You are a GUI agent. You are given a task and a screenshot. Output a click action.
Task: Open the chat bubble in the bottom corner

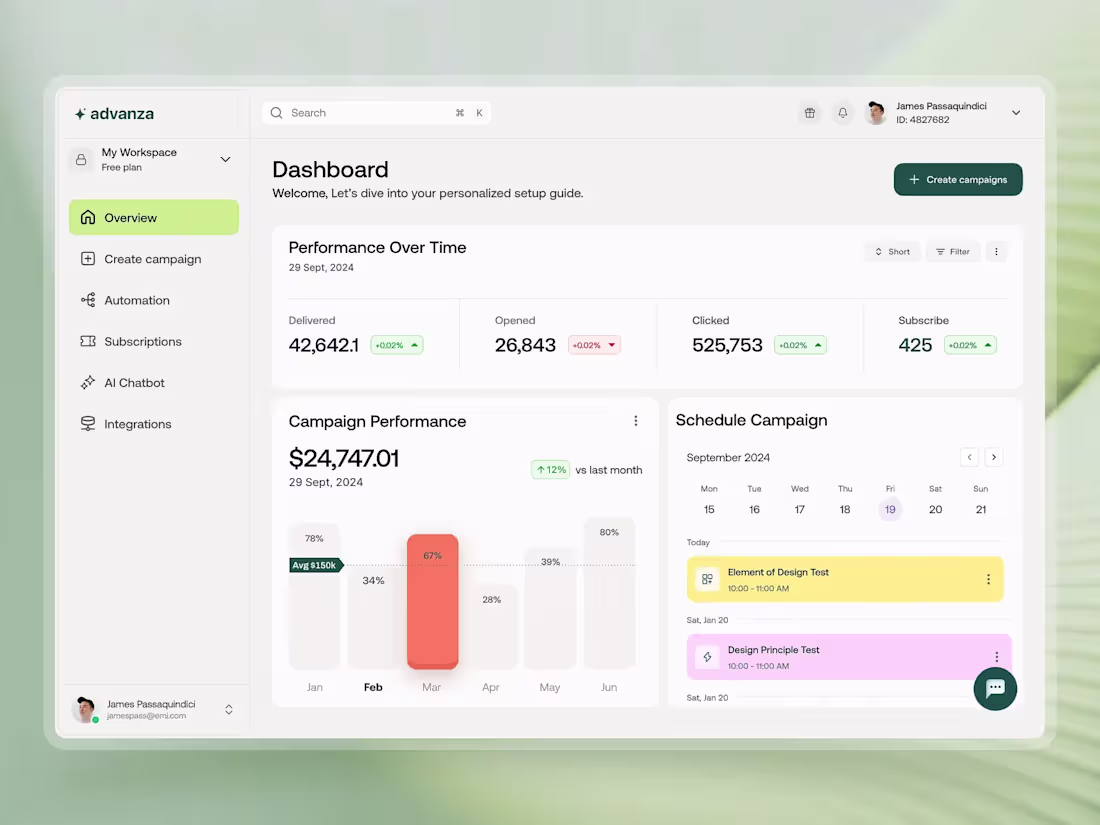[x=995, y=689]
